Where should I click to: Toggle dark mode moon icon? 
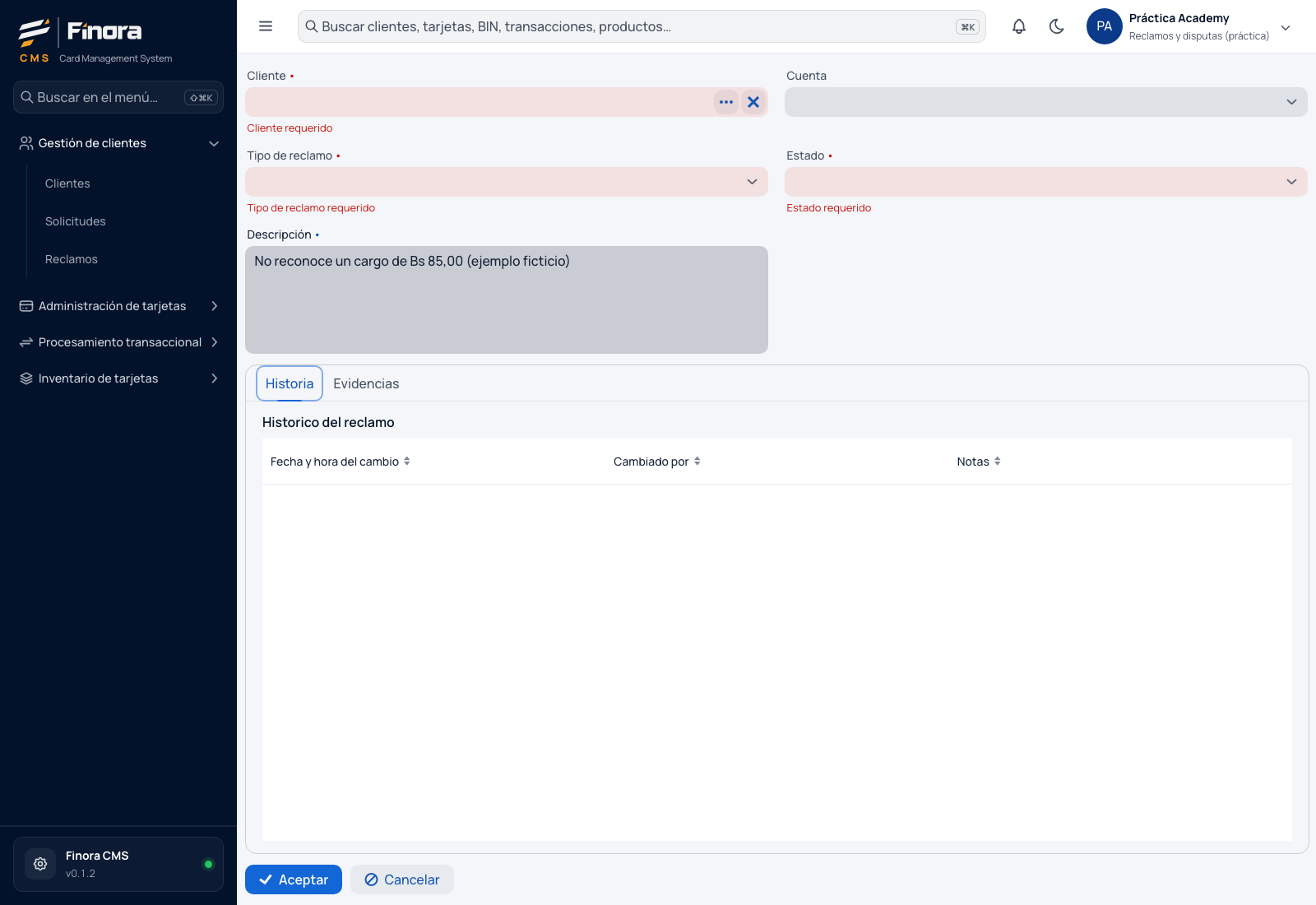1057,26
